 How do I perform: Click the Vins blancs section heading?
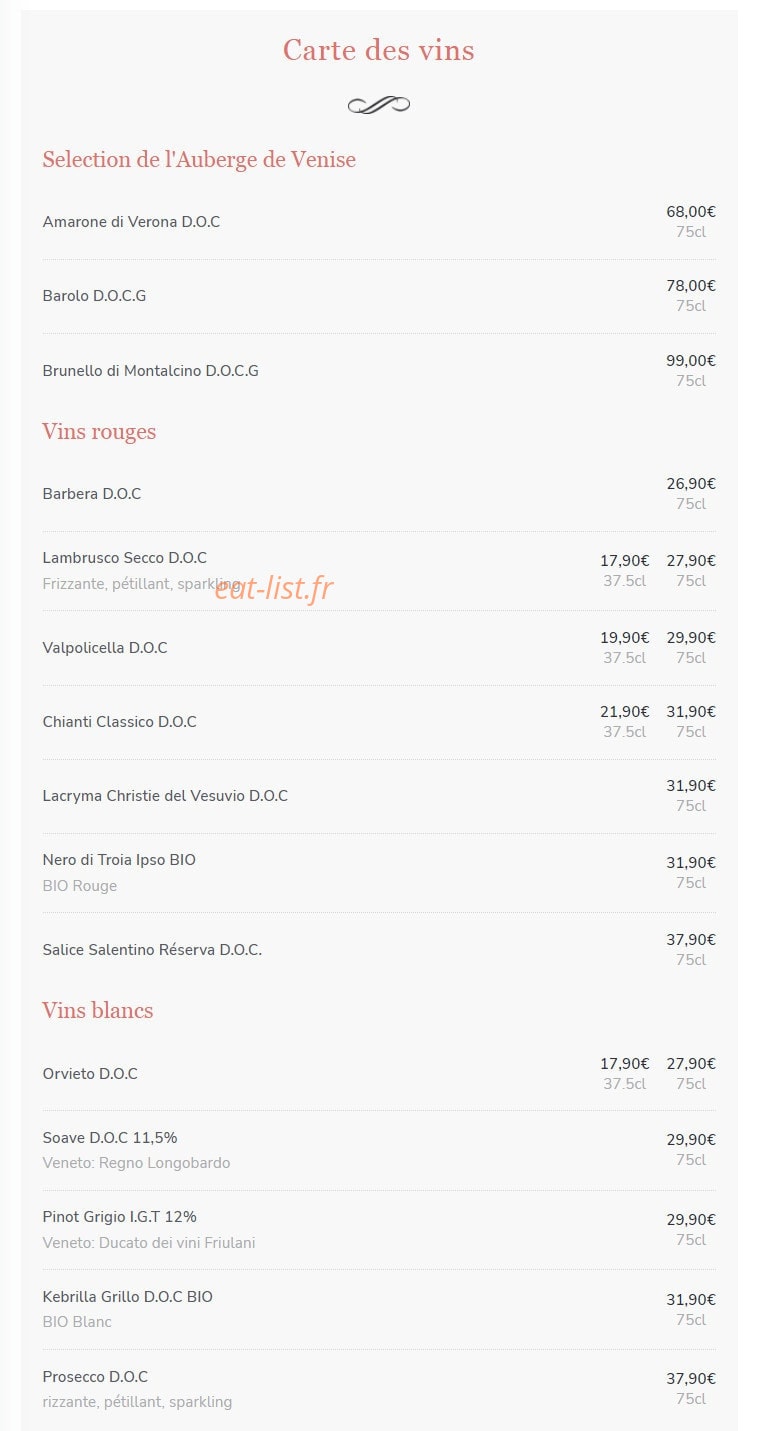(98, 1010)
